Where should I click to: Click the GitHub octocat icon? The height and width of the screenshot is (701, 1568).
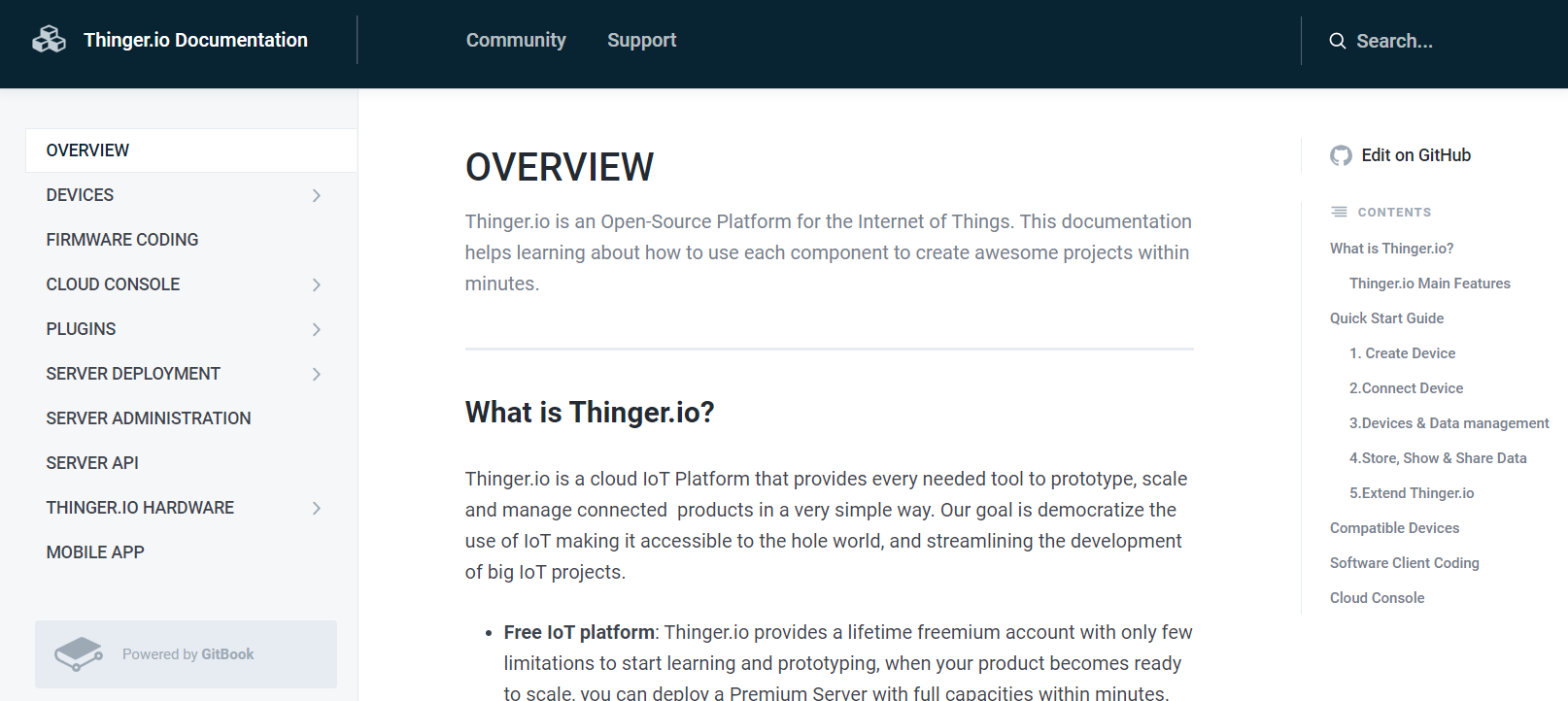tap(1341, 155)
